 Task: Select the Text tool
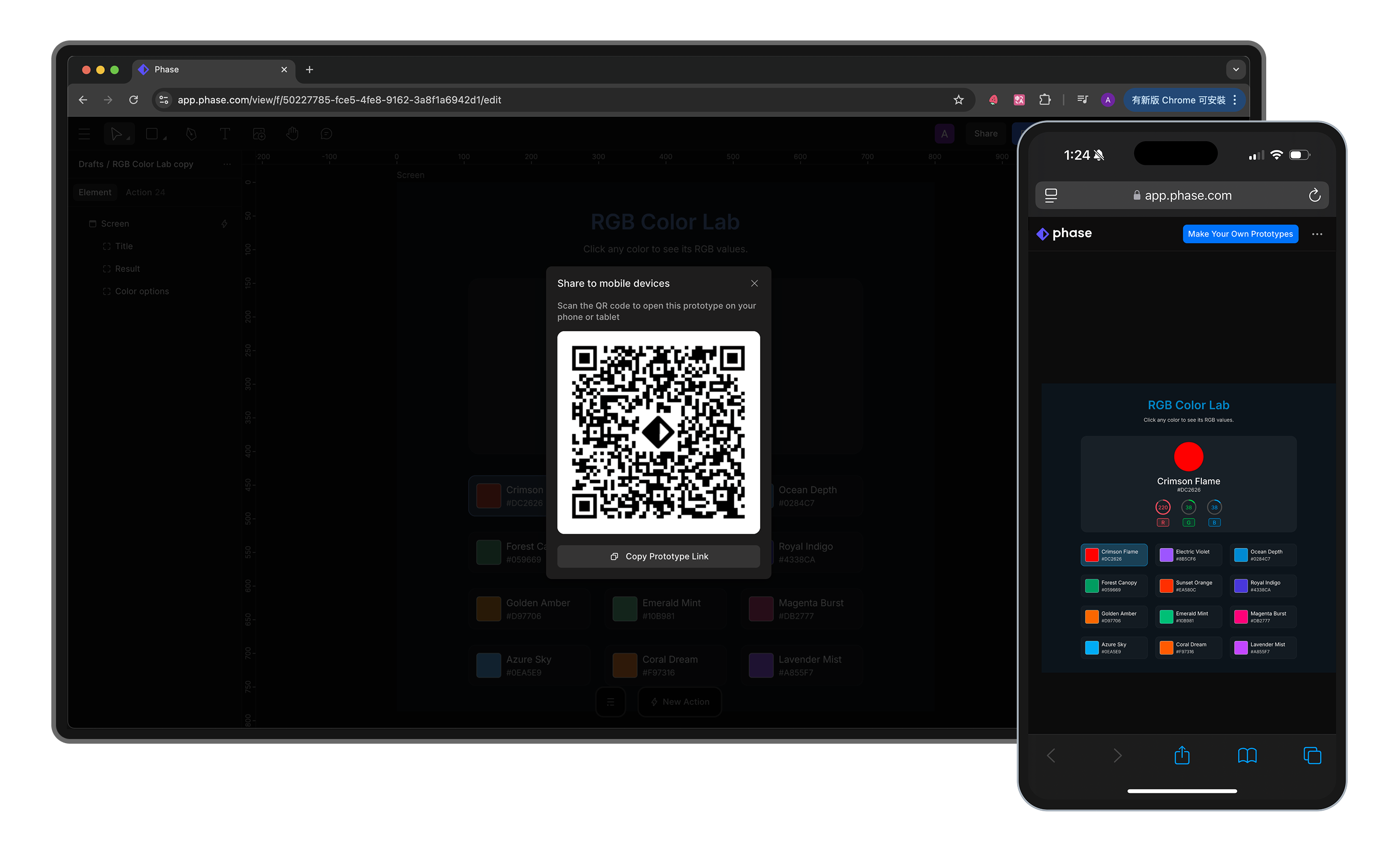(x=225, y=134)
